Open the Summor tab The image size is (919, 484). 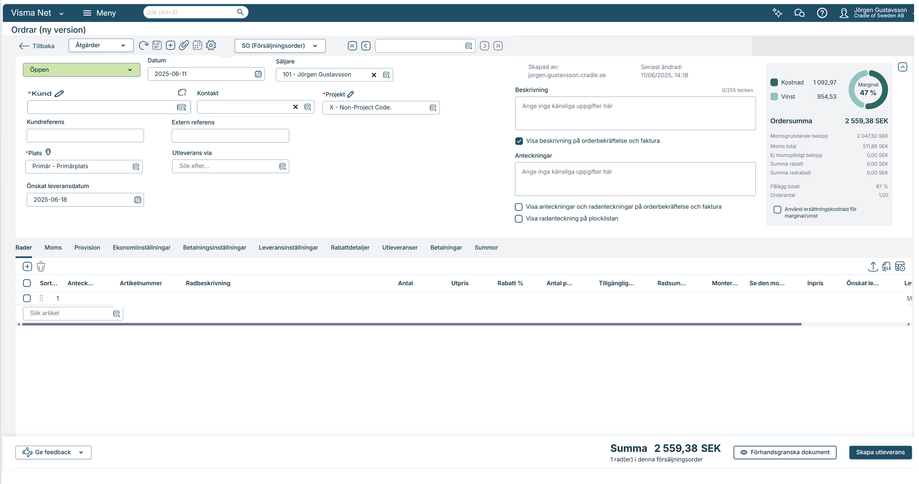(486, 248)
